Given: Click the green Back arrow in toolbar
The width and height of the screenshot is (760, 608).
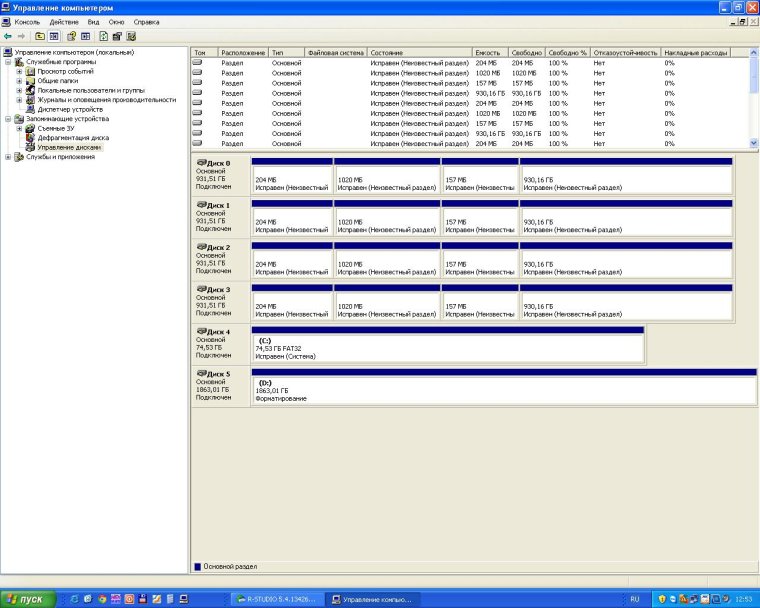Looking at the screenshot, I should coord(7,36).
